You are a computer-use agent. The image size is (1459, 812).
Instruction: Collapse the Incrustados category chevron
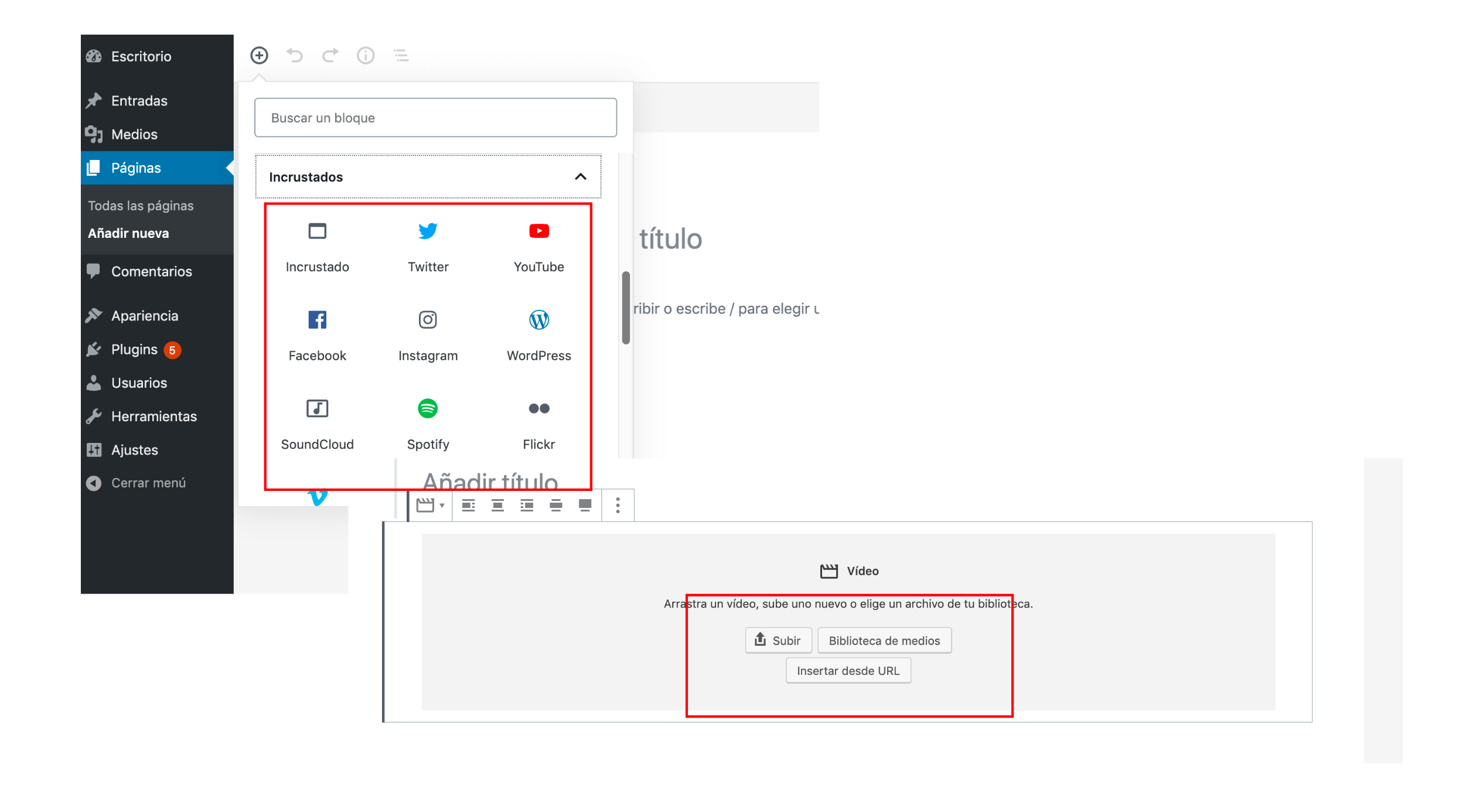(x=581, y=176)
